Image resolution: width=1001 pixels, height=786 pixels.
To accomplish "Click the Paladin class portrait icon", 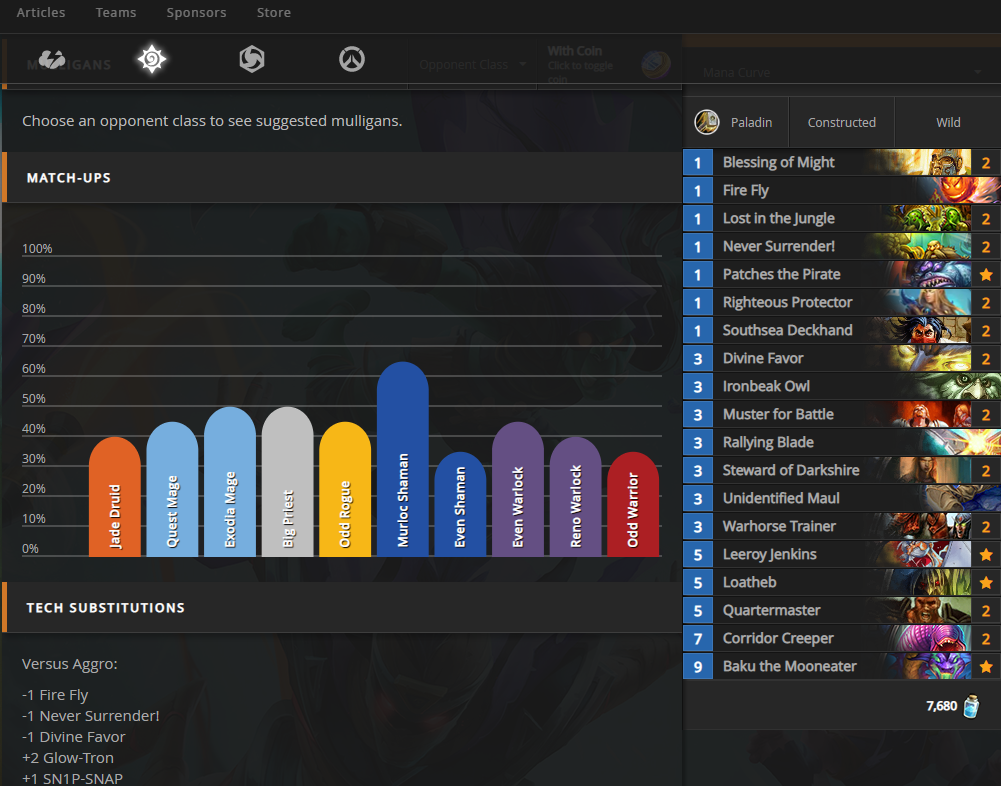I will click(707, 122).
